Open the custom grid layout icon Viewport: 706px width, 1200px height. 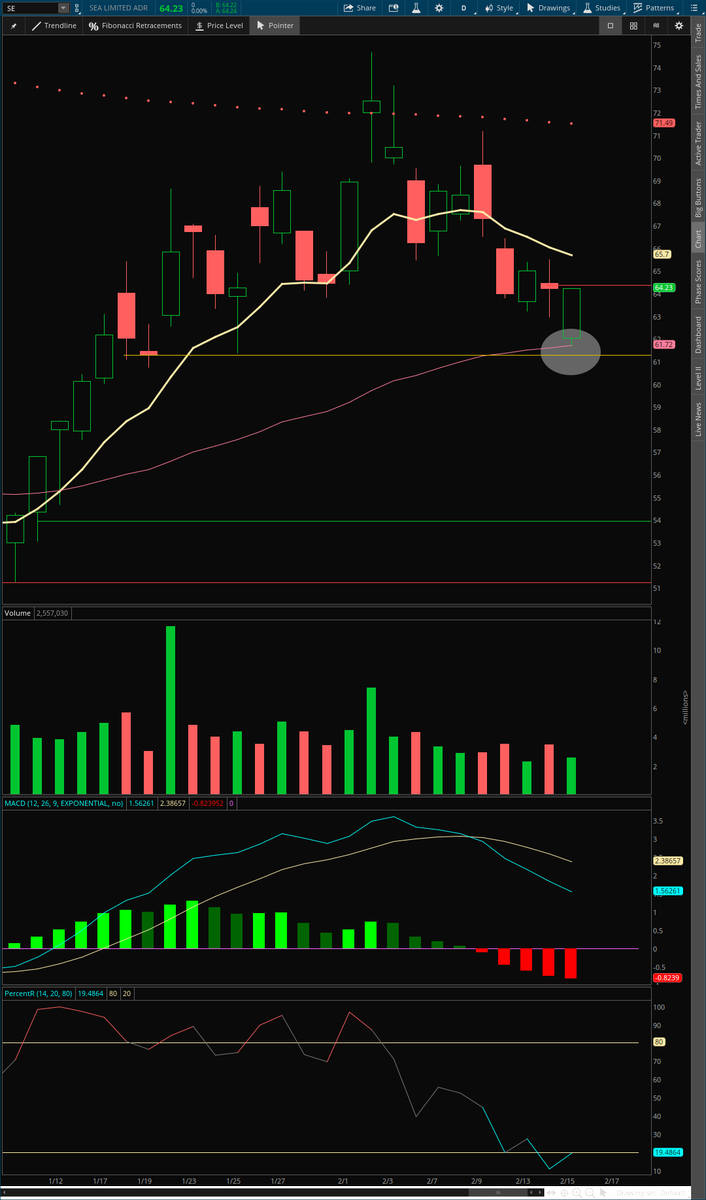(x=657, y=25)
